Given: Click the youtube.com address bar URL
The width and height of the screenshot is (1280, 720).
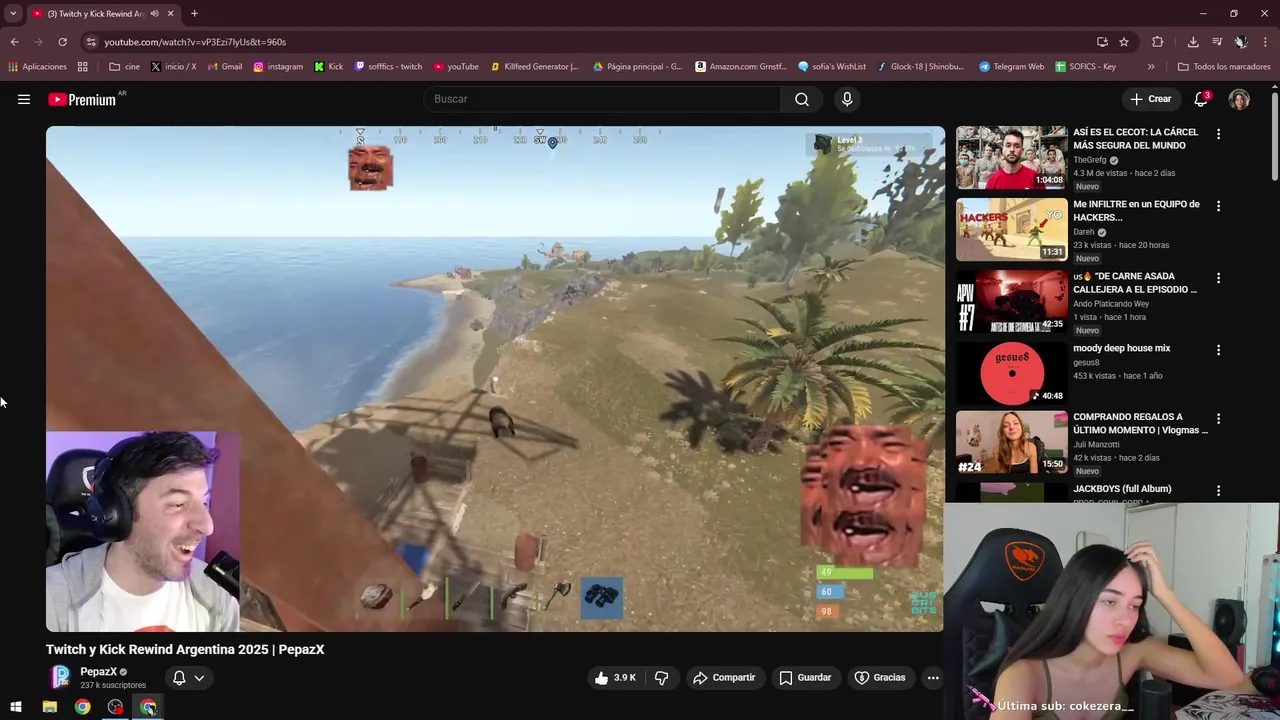Looking at the screenshot, I should (x=195, y=42).
